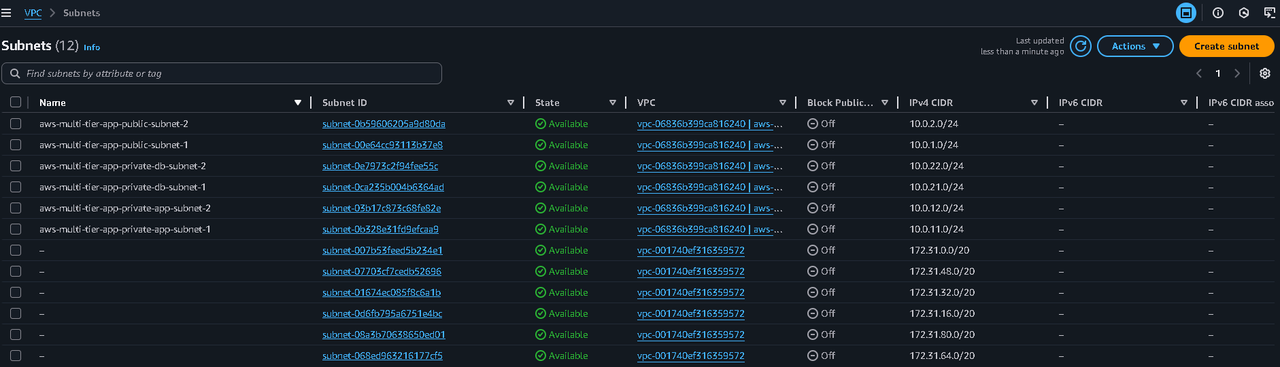Open the Actions dropdown
1280x367 pixels.
coord(1135,46)
